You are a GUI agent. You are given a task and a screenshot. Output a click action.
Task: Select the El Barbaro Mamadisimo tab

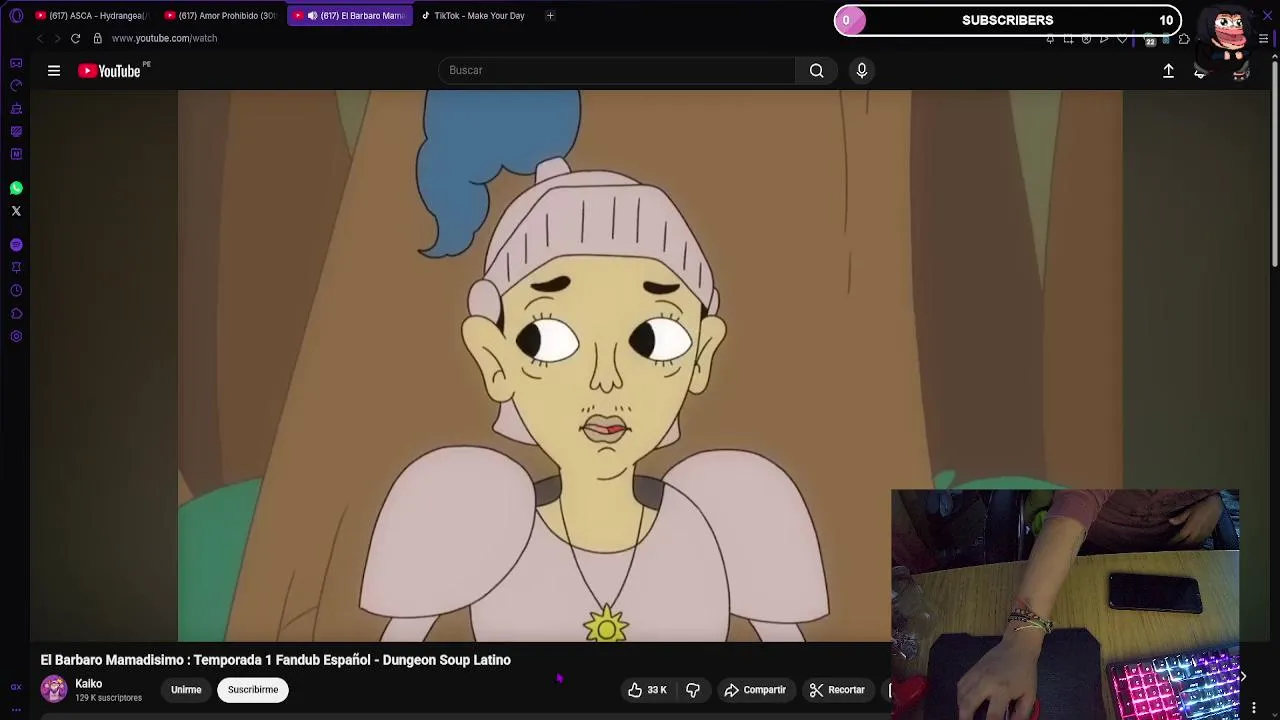350,15
